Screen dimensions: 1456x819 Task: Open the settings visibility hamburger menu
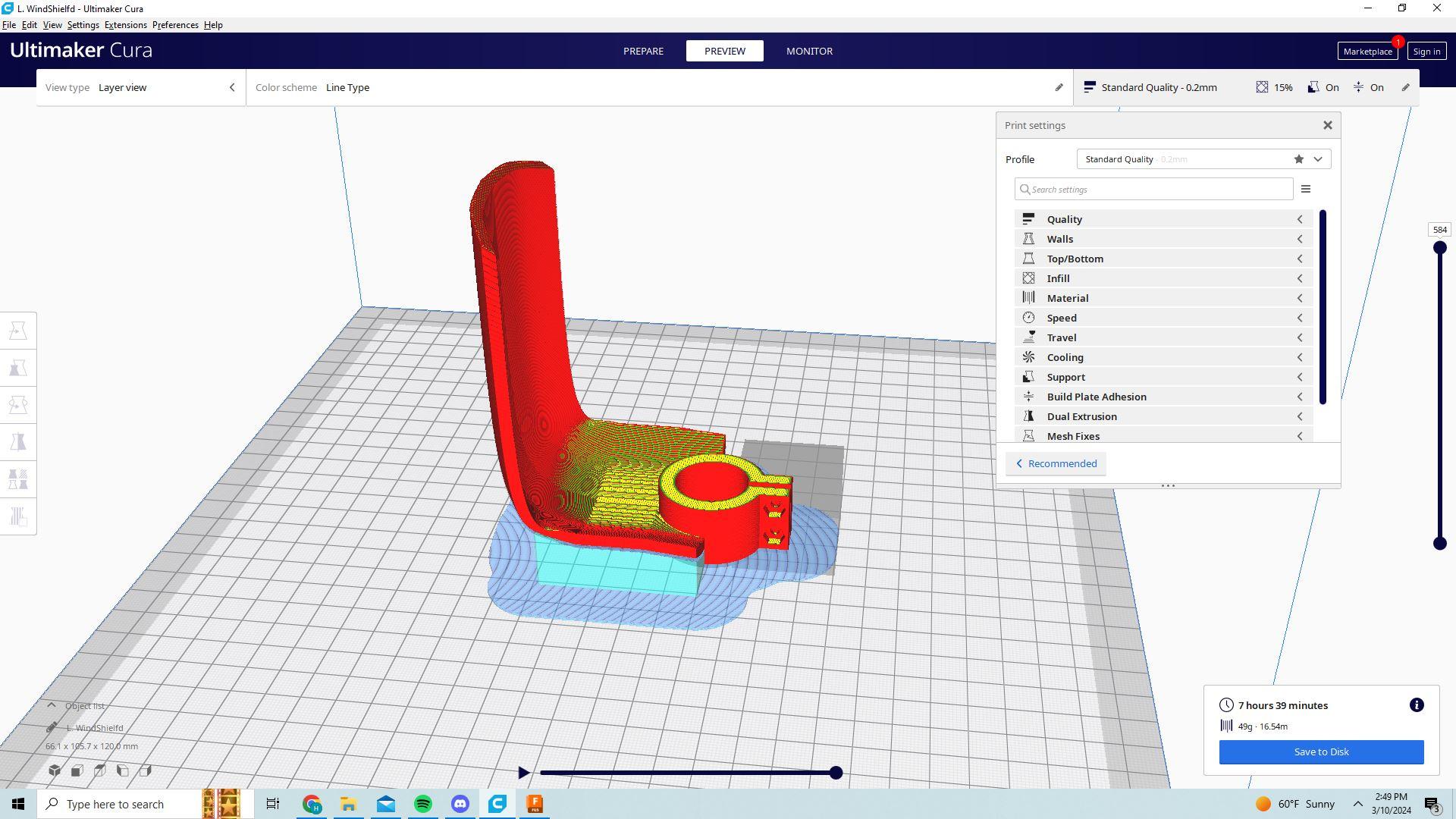point(1306,189)
